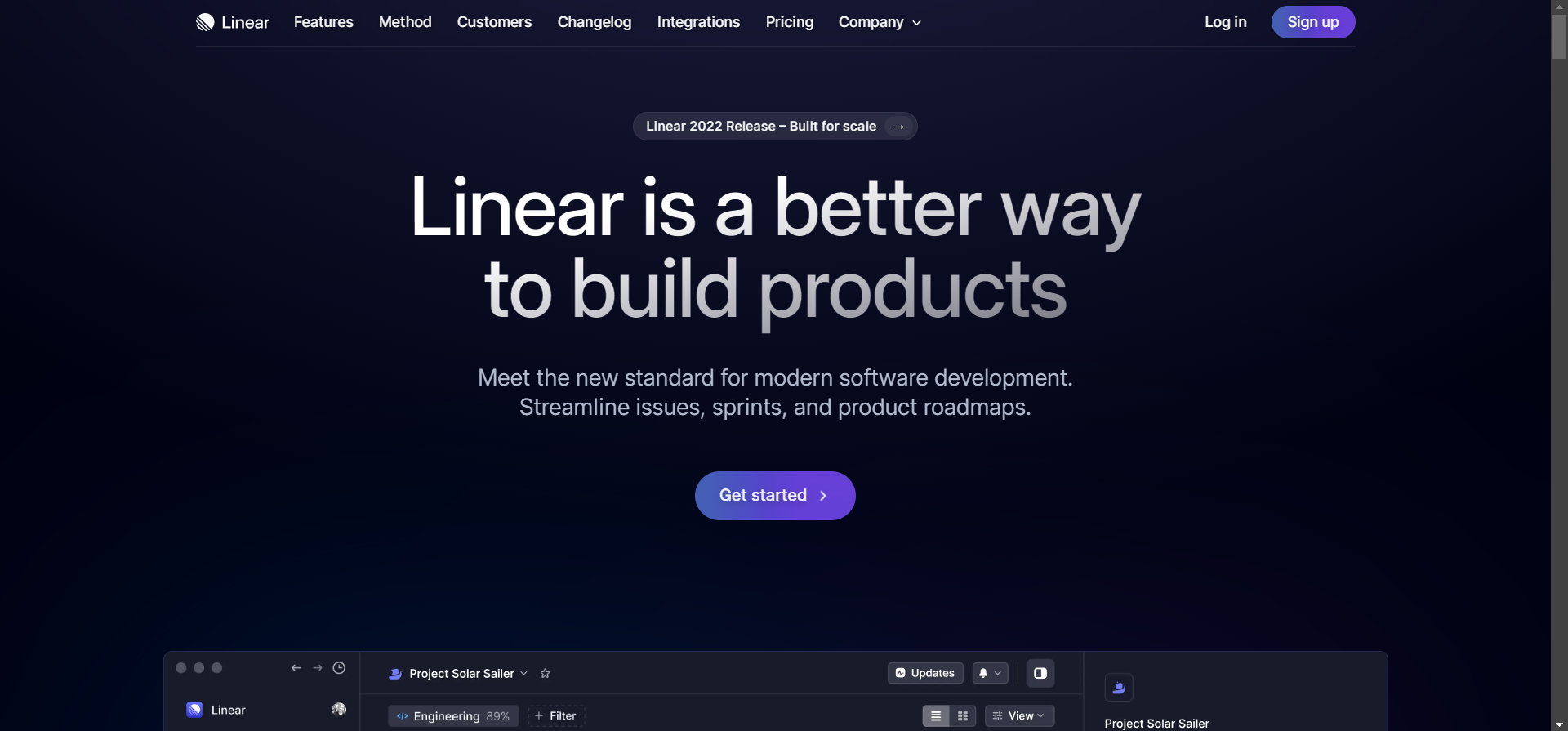
Task: Open the Pricing page
Action: pyautogui.click(x=790, y=22)
